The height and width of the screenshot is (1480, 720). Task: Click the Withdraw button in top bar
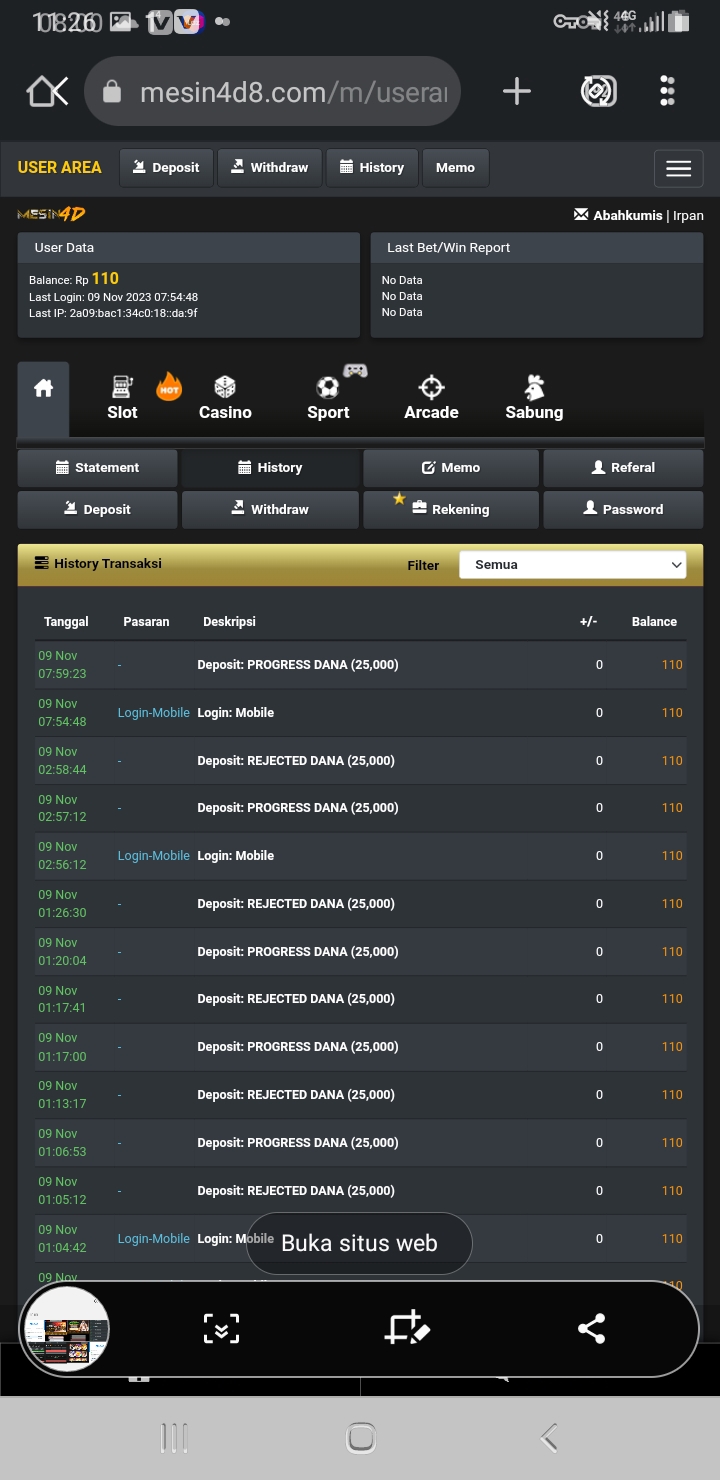tap(269, 167)
